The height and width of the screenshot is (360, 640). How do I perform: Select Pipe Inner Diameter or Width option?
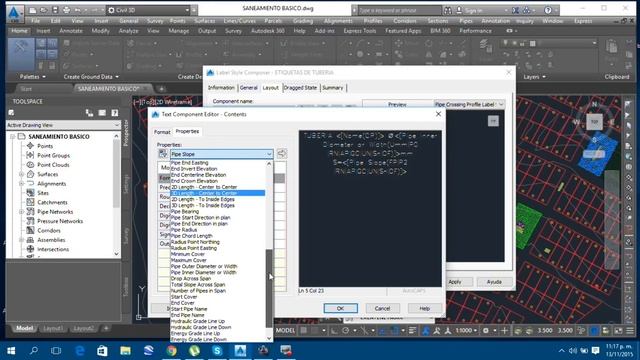click(203, 272)
